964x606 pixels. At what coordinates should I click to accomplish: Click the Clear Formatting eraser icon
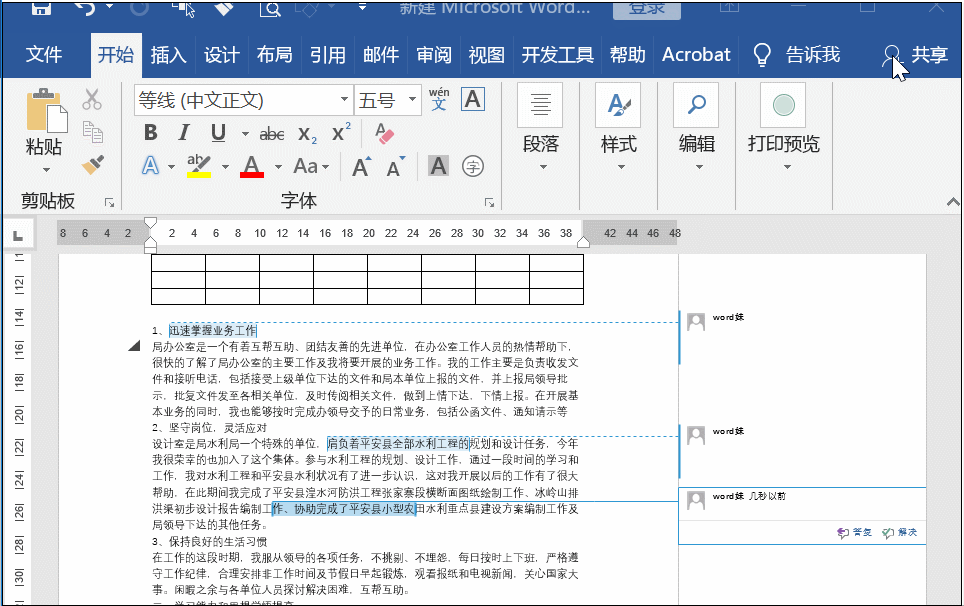pyautogui.click(x=384, y=133)
